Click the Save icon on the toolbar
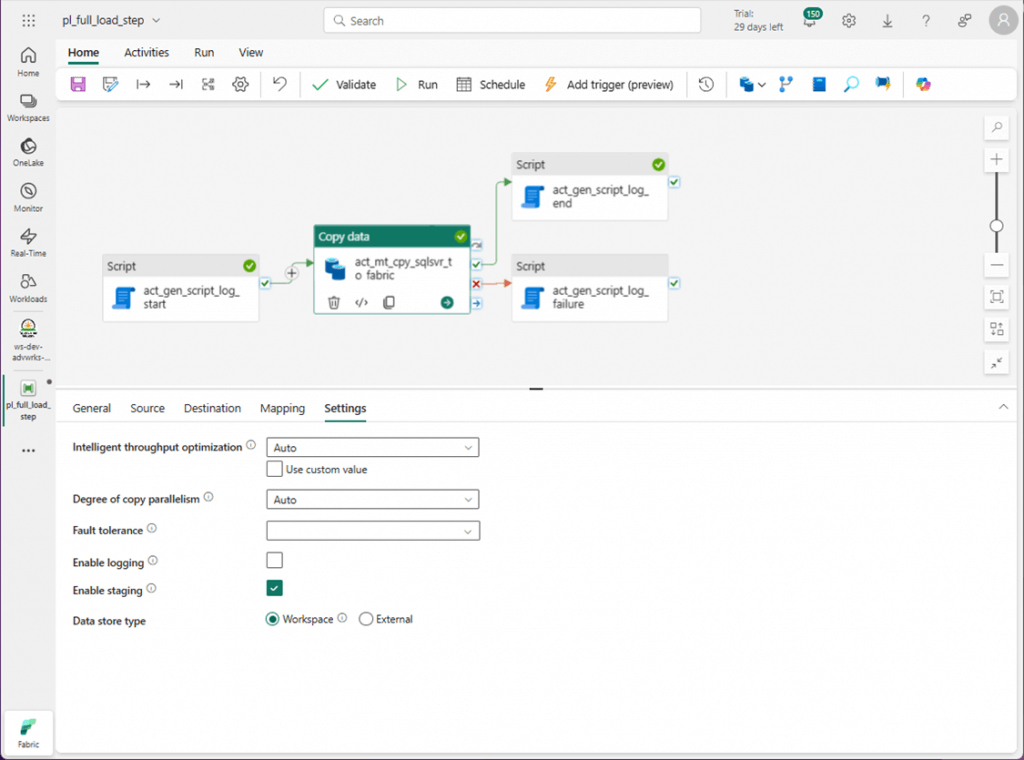The width and height of the screenshot is (1024, 760). (x=77, y=84)
